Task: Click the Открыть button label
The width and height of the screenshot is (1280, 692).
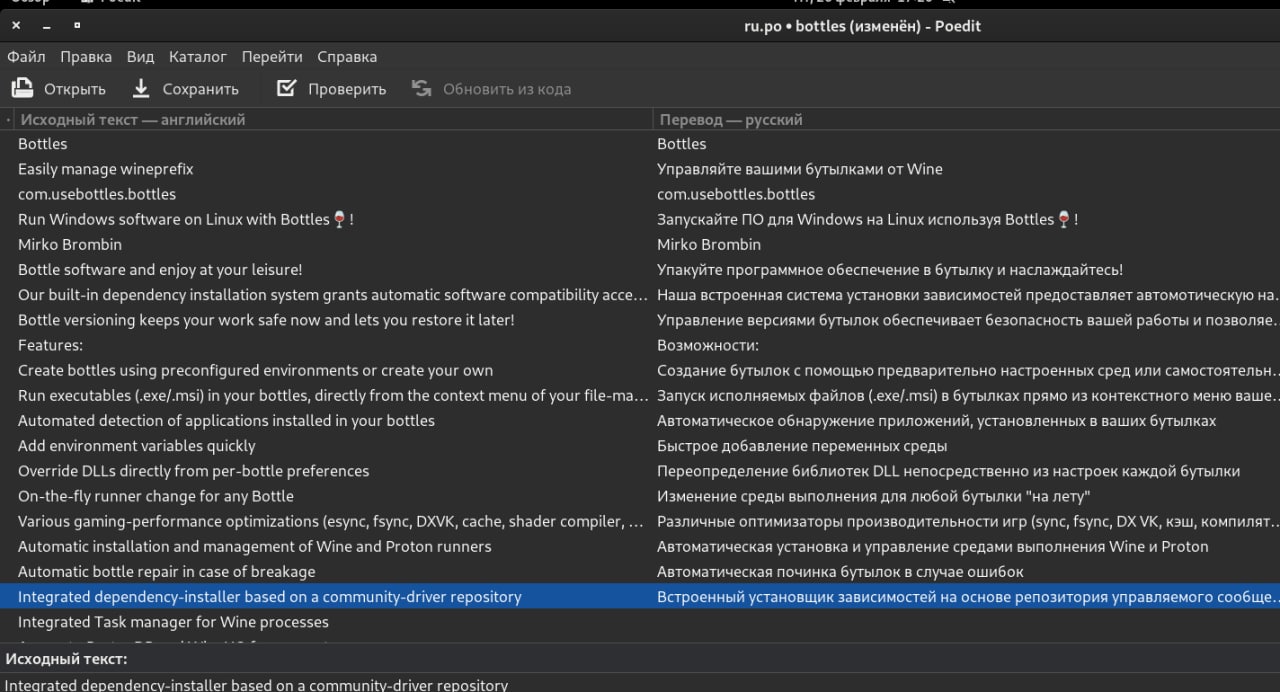Action: coord(75,89)
